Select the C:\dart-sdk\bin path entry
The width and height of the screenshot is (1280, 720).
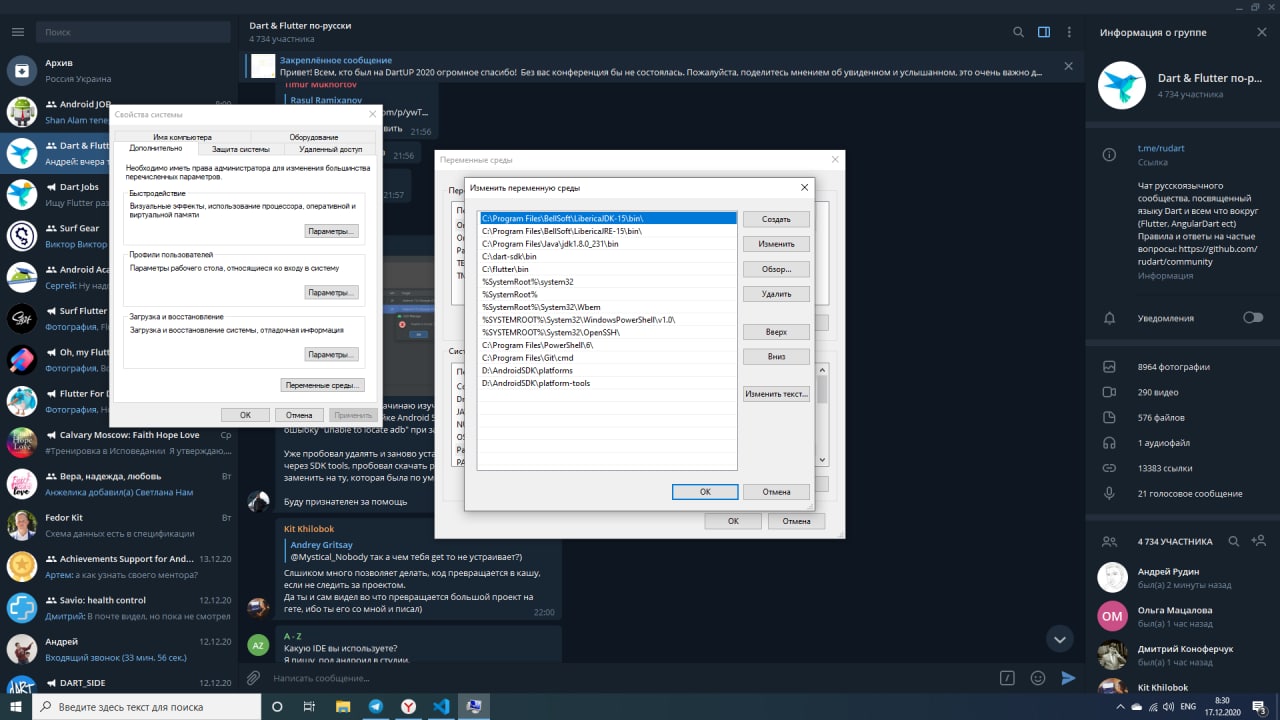click(x=607, y=256)
